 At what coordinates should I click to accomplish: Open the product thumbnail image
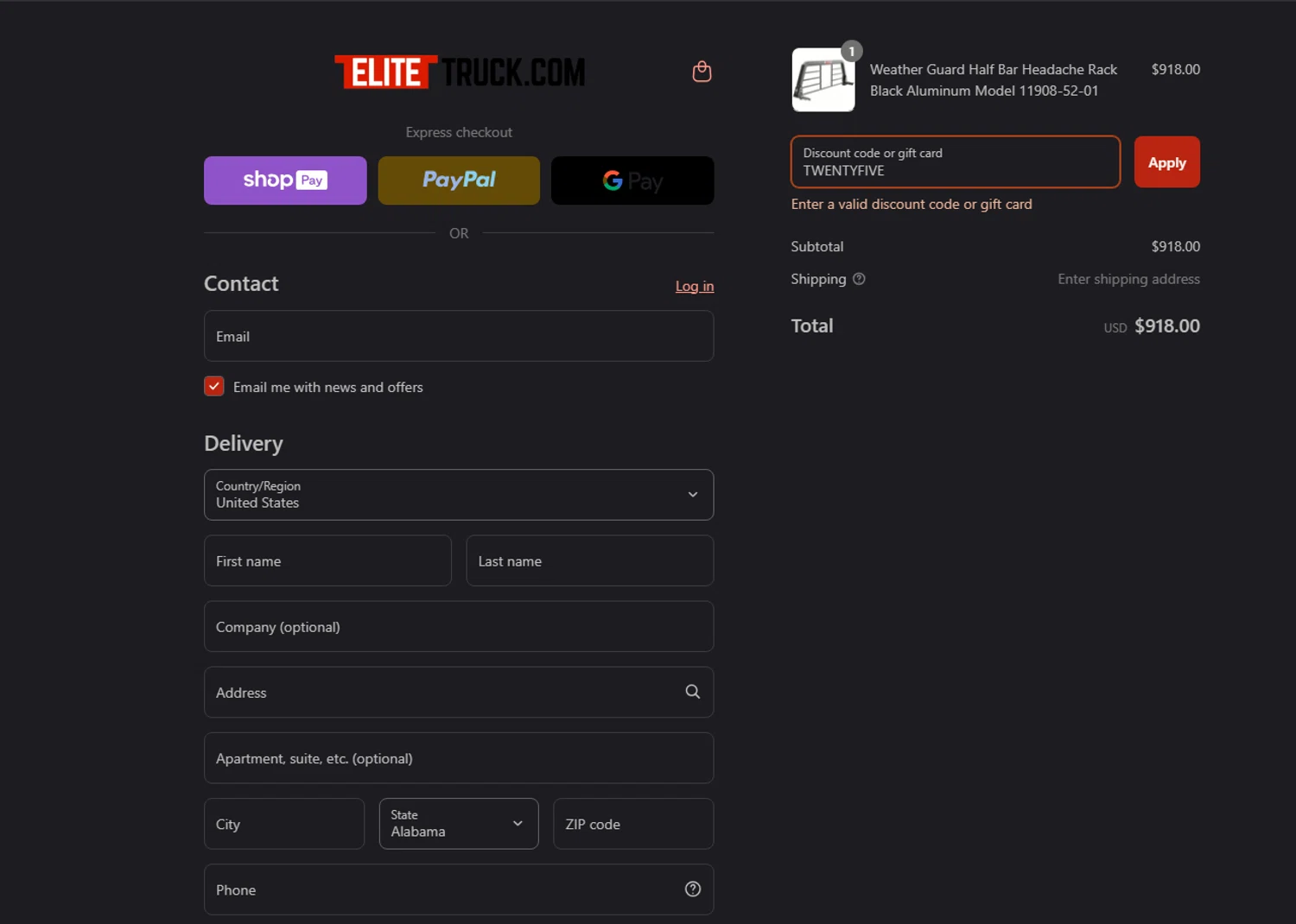(x=823, y=79)
